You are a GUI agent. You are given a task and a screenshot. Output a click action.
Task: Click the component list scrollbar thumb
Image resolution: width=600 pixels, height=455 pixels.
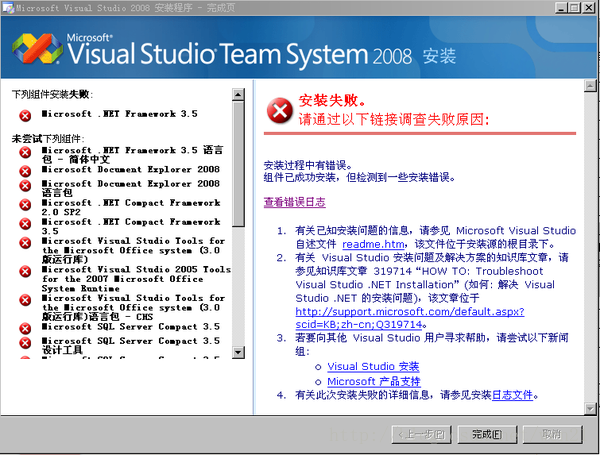(238, 164)
